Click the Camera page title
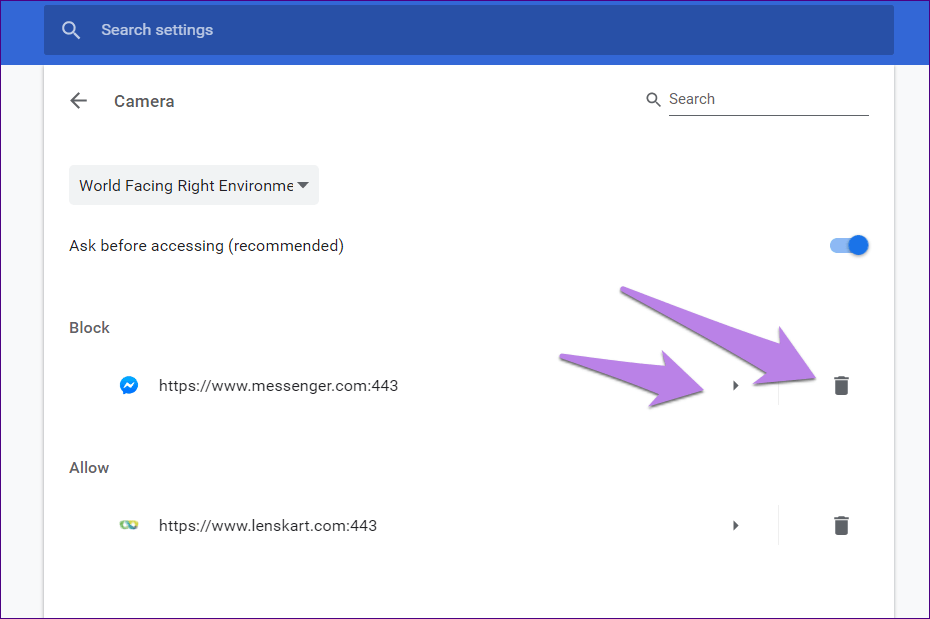The height and width of the screenshot is (619, 930). coord(144,101)
